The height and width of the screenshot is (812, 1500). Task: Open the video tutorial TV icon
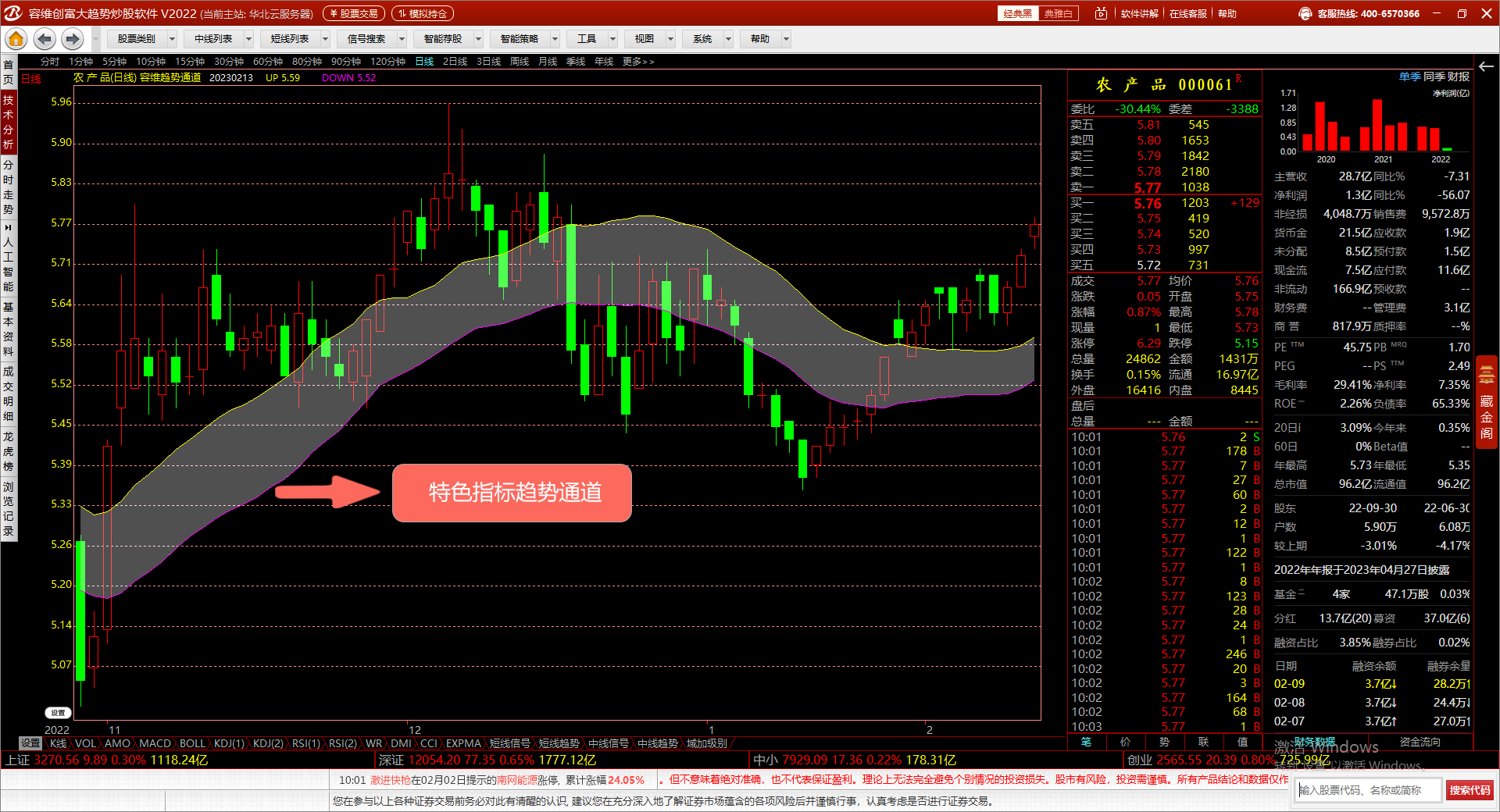(1101, 13)
